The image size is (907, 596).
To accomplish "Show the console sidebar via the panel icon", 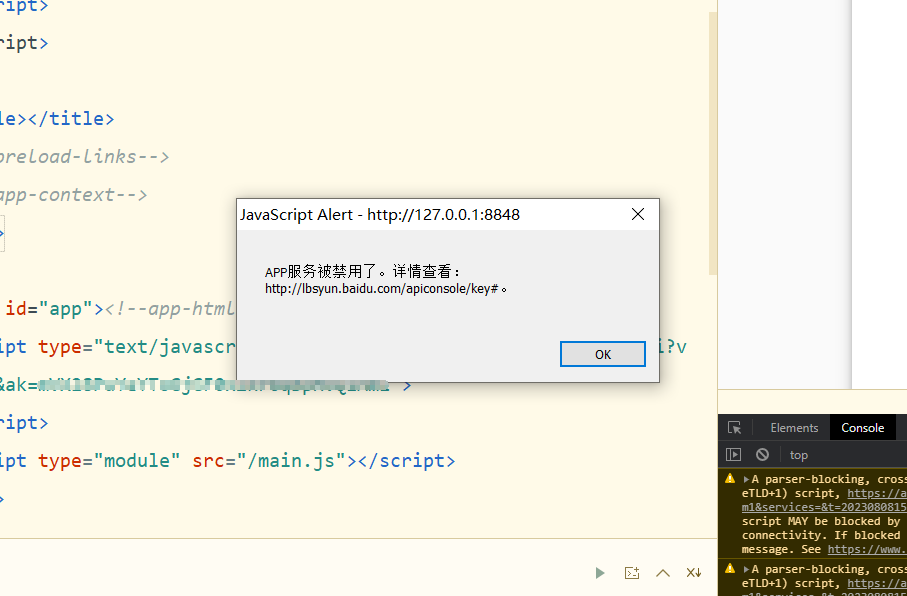I will pos(733,455).
